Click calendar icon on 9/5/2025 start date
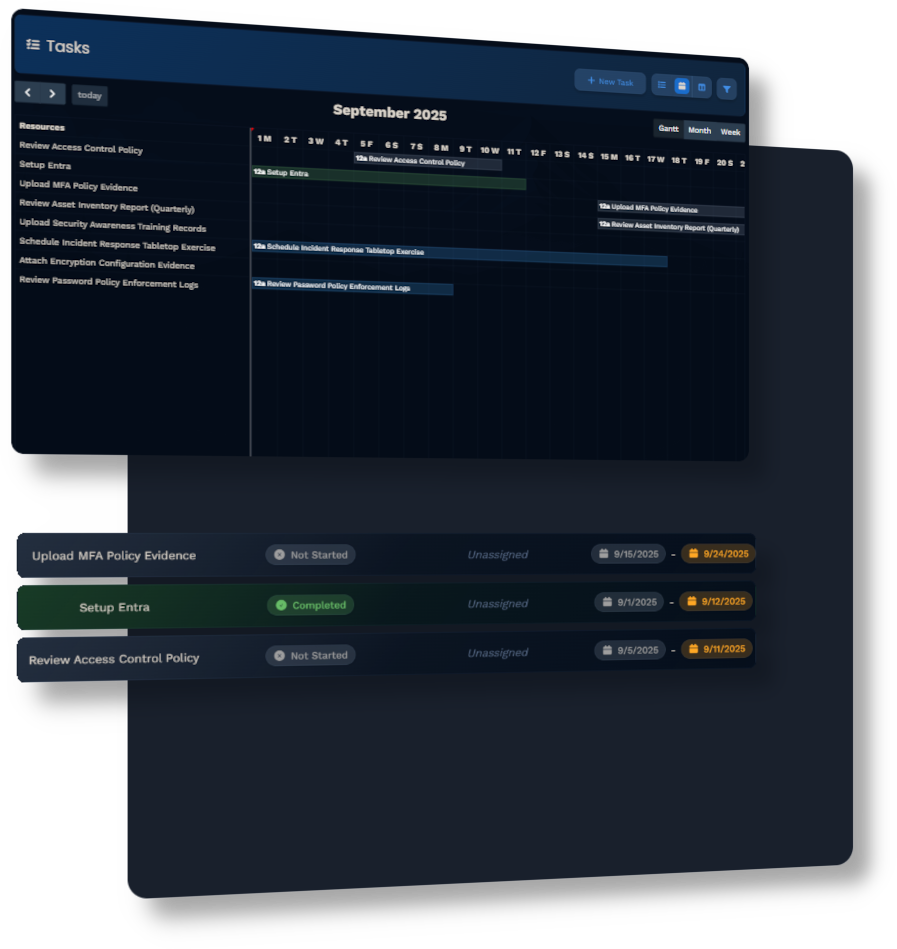This screenshot has width=897, height=949. point(606,649)
